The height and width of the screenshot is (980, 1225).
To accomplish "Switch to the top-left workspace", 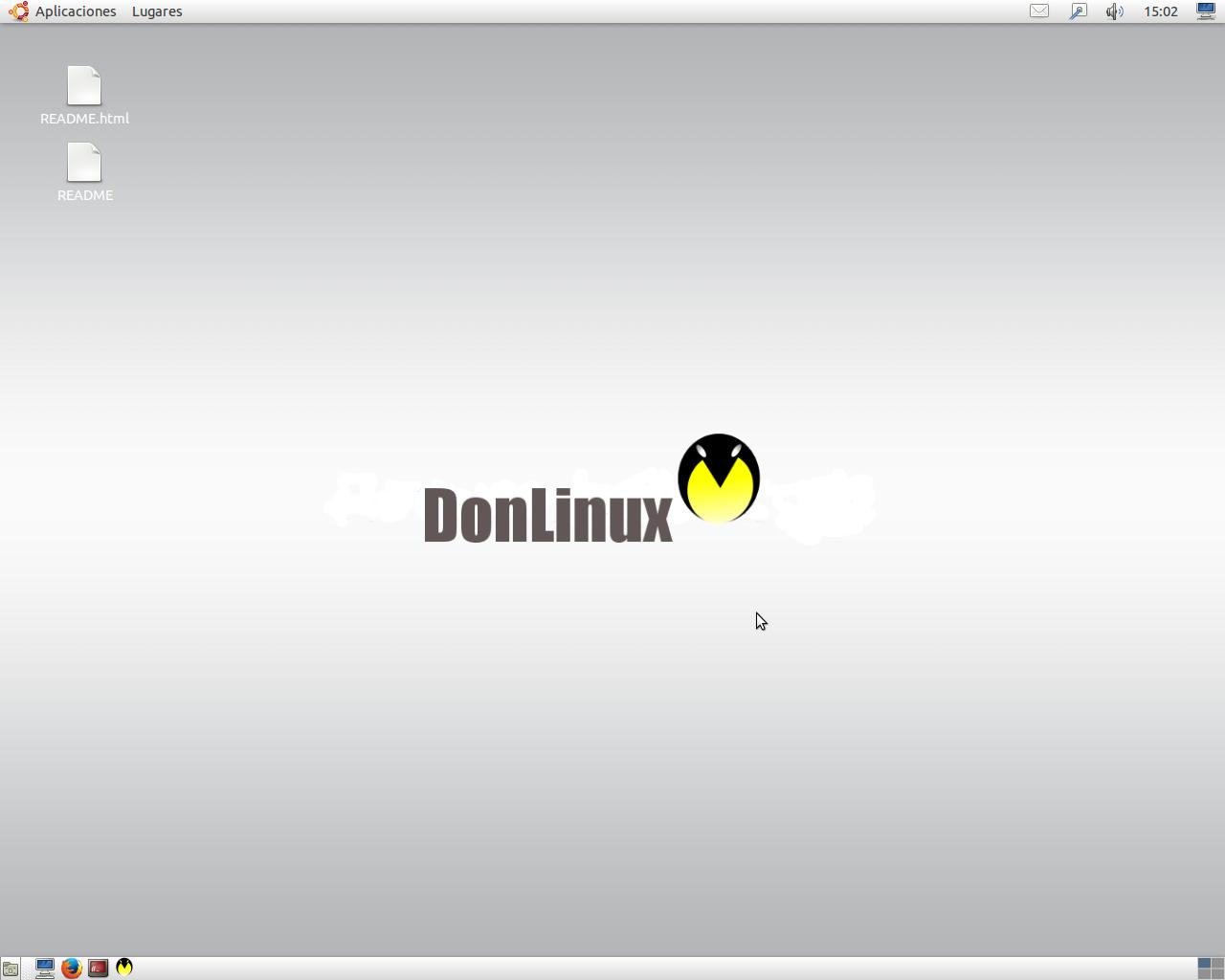I will click(1204, 963).
